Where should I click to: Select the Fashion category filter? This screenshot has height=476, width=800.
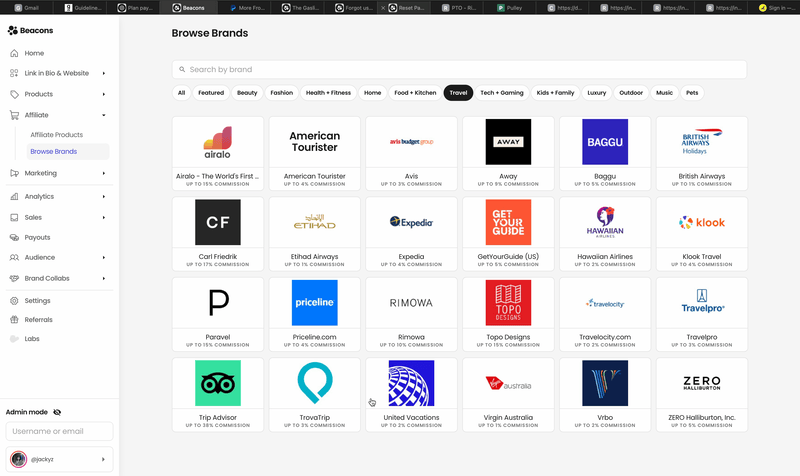[282, 93]
